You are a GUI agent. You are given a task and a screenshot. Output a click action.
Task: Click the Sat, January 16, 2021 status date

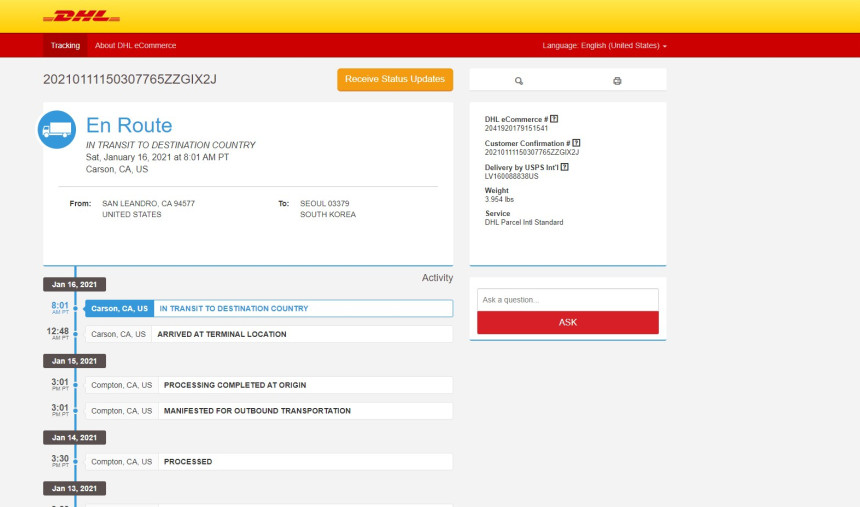pyautogui.click(x=157, y=157)
